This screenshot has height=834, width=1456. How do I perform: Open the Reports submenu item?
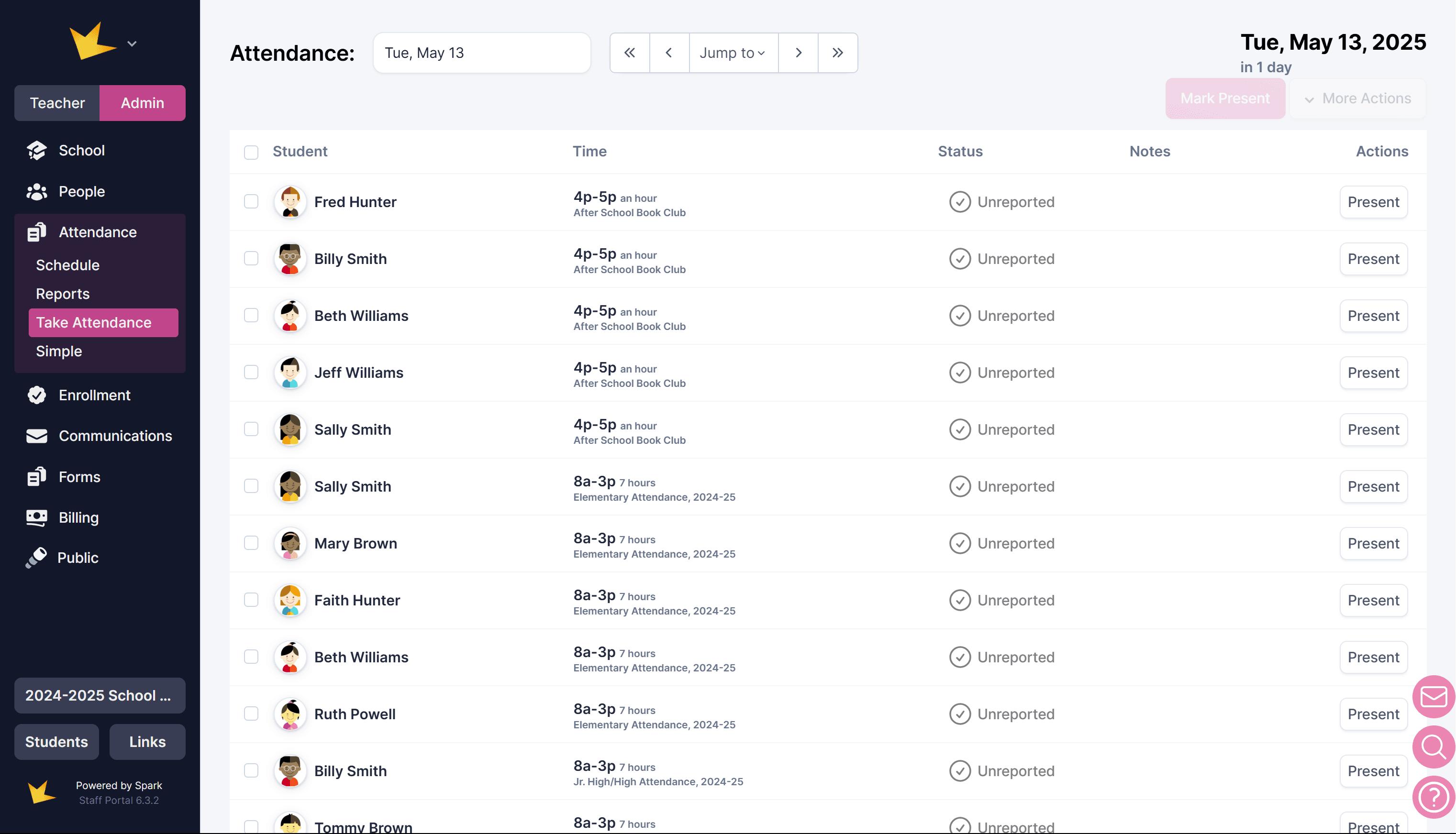click(63, 294)
